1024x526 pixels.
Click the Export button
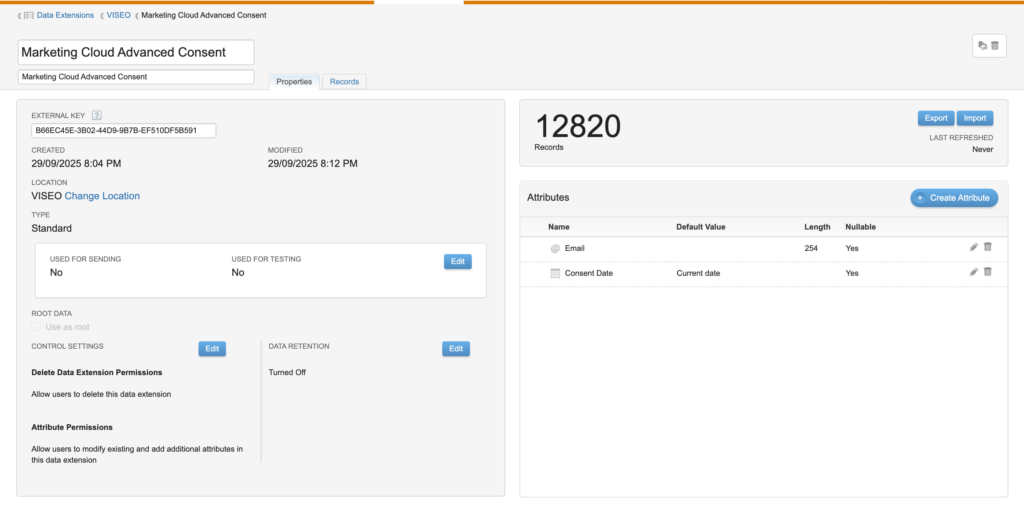pyautogui.click(x=935, y=118)
